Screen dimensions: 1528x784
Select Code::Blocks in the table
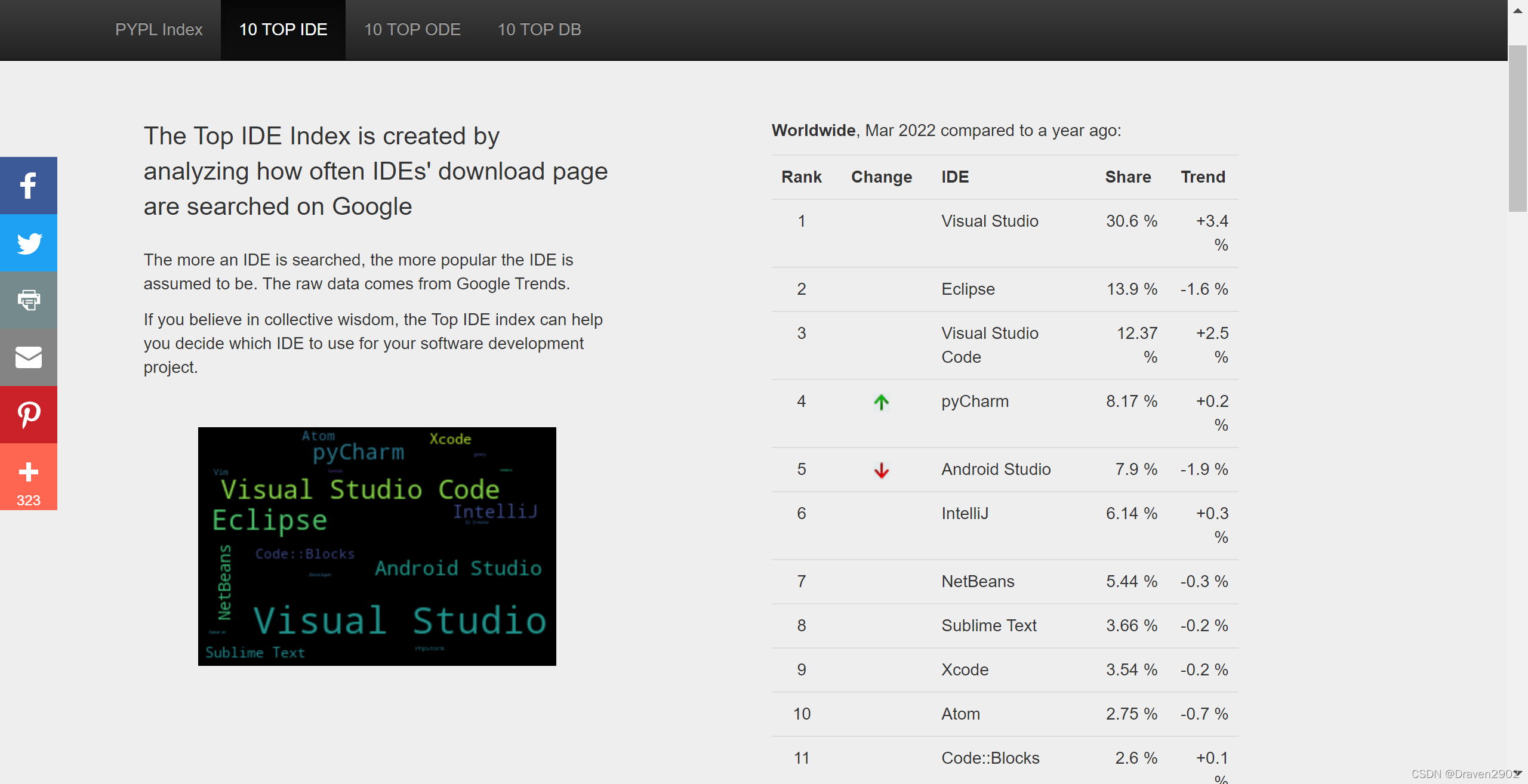[990, 758]
